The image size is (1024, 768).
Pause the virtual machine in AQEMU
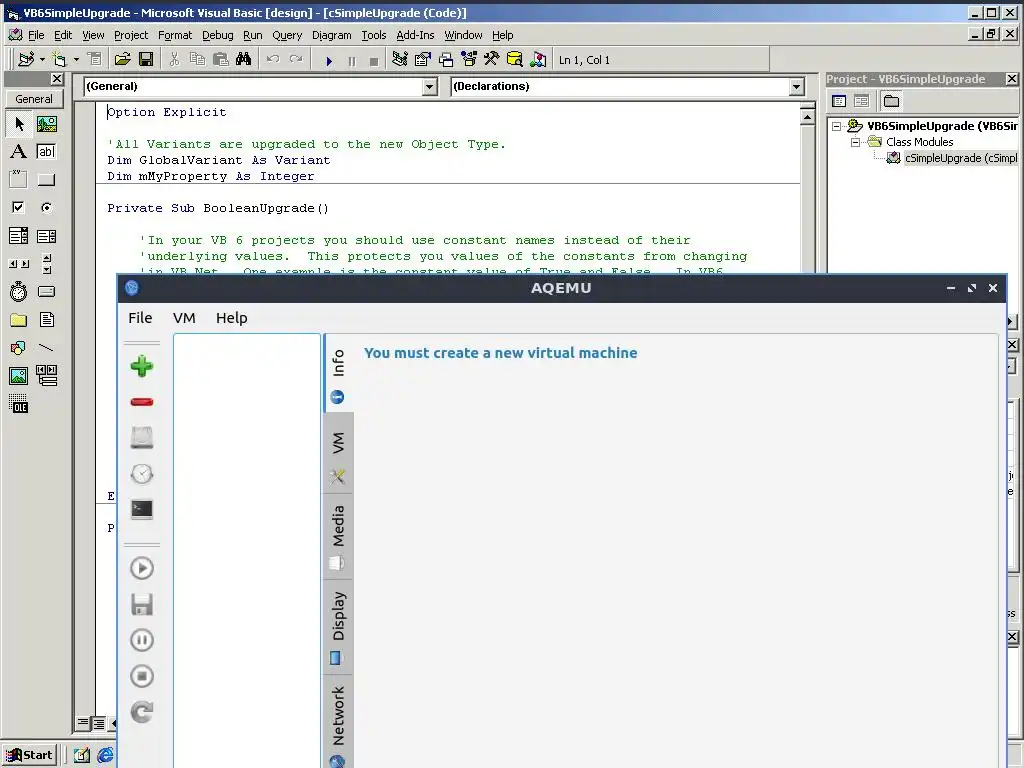[x=142, y=640]
